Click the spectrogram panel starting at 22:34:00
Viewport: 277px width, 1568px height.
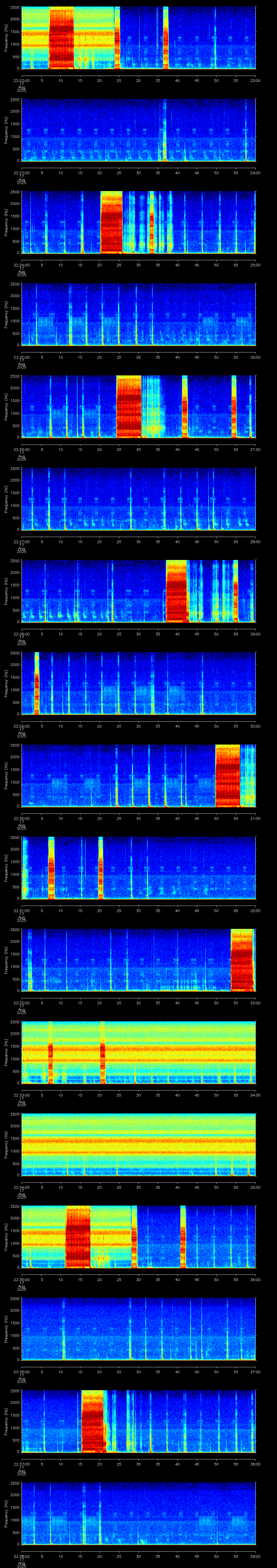point(139,1144)
